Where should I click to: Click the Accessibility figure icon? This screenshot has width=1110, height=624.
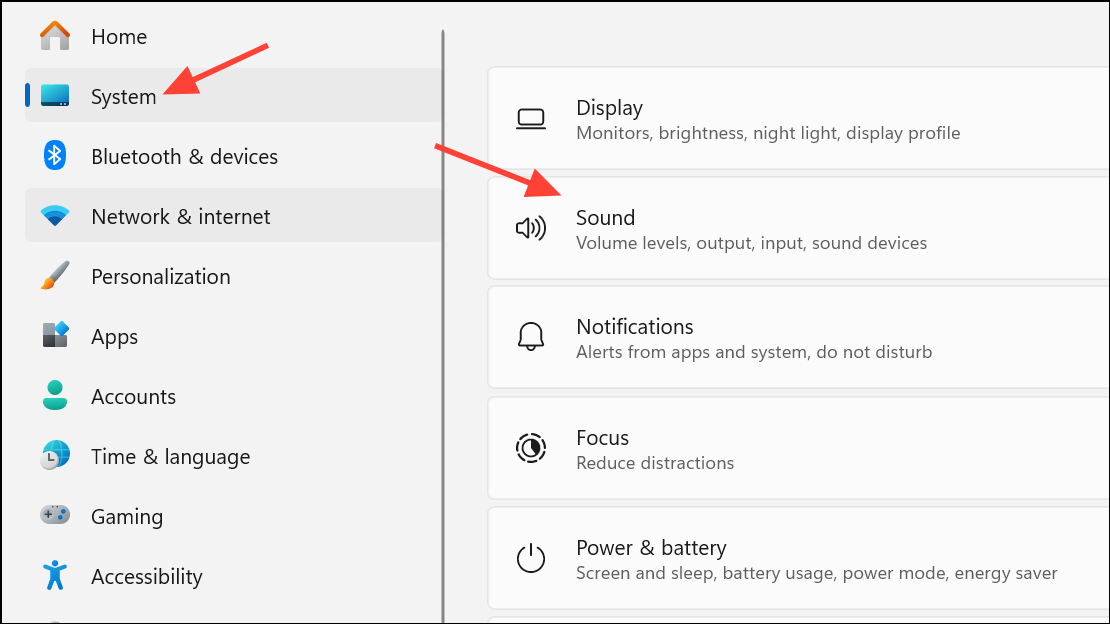pos(55,575)
